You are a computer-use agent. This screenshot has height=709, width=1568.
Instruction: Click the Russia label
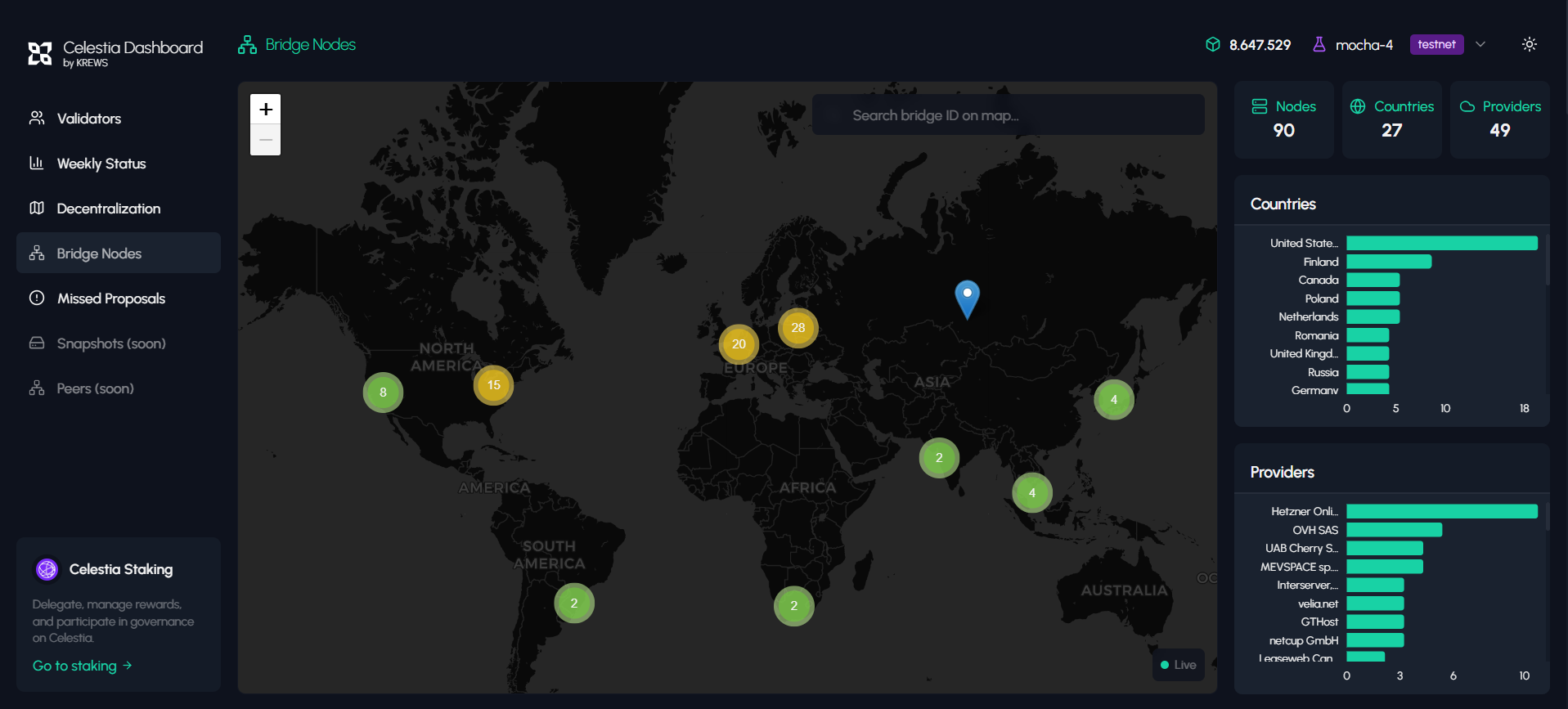click(1323, 372)
